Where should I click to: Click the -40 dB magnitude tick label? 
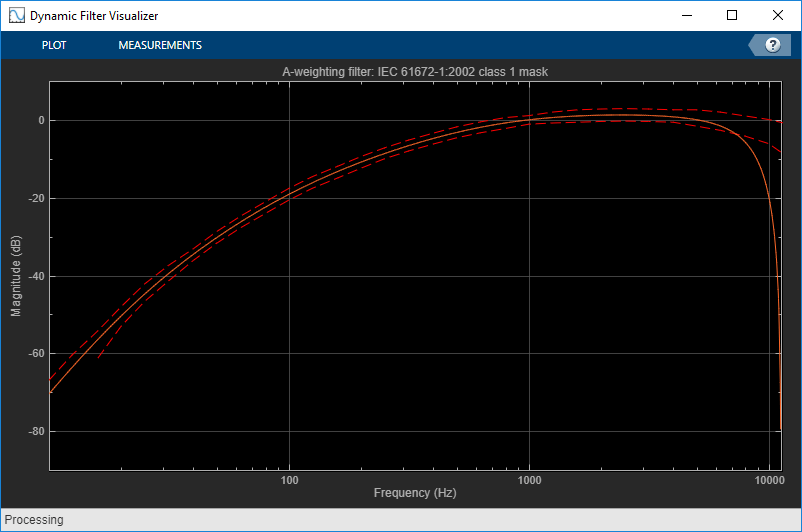click(36, 276)
